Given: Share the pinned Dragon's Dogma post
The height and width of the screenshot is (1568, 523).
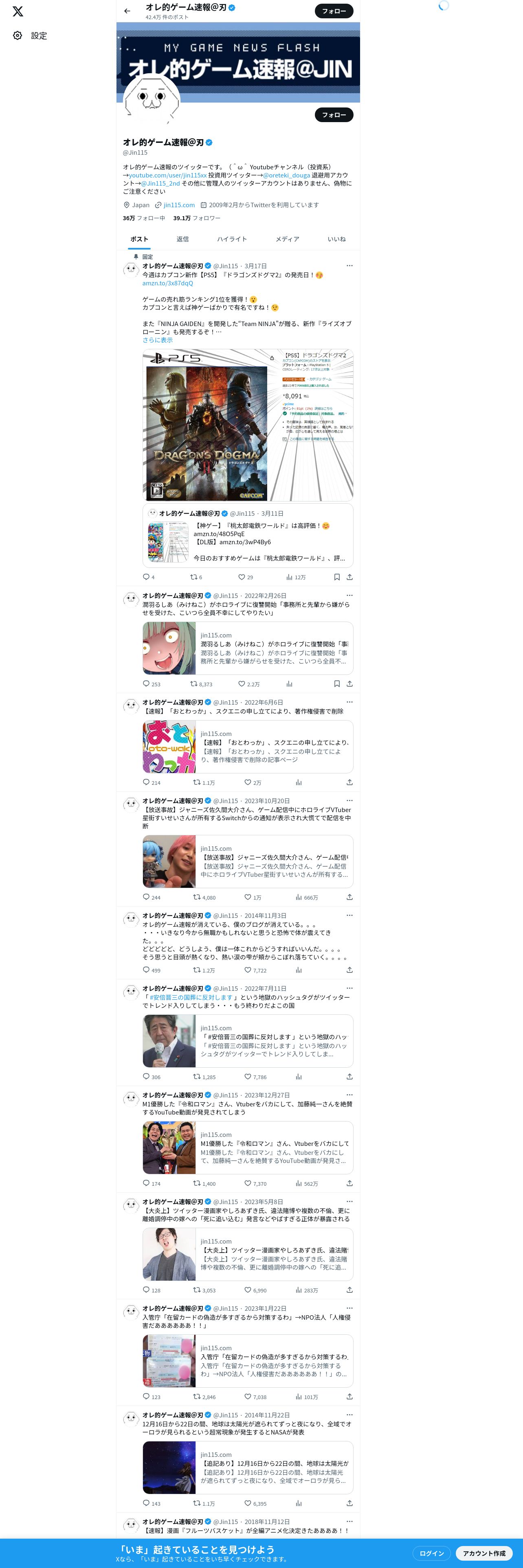Looking at the screenshot, I should tap(349, 577).
